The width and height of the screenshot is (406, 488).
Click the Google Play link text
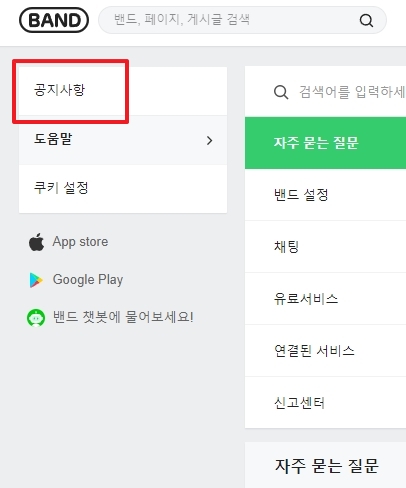pyautogui.click(x=88, y=280)
